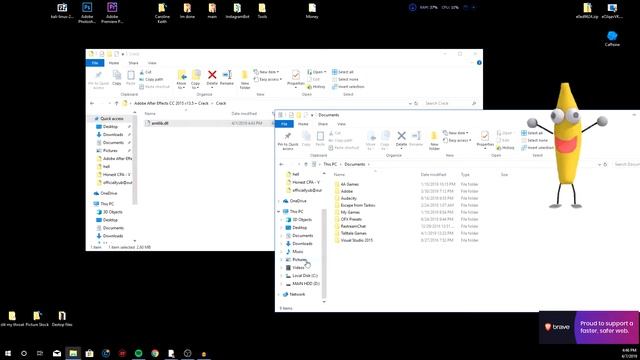Image resolution: width=640 pixels, height=360 pixels.
Task: Open the Open dropdown in Crack window ribbon
Action: coord(317,72)
